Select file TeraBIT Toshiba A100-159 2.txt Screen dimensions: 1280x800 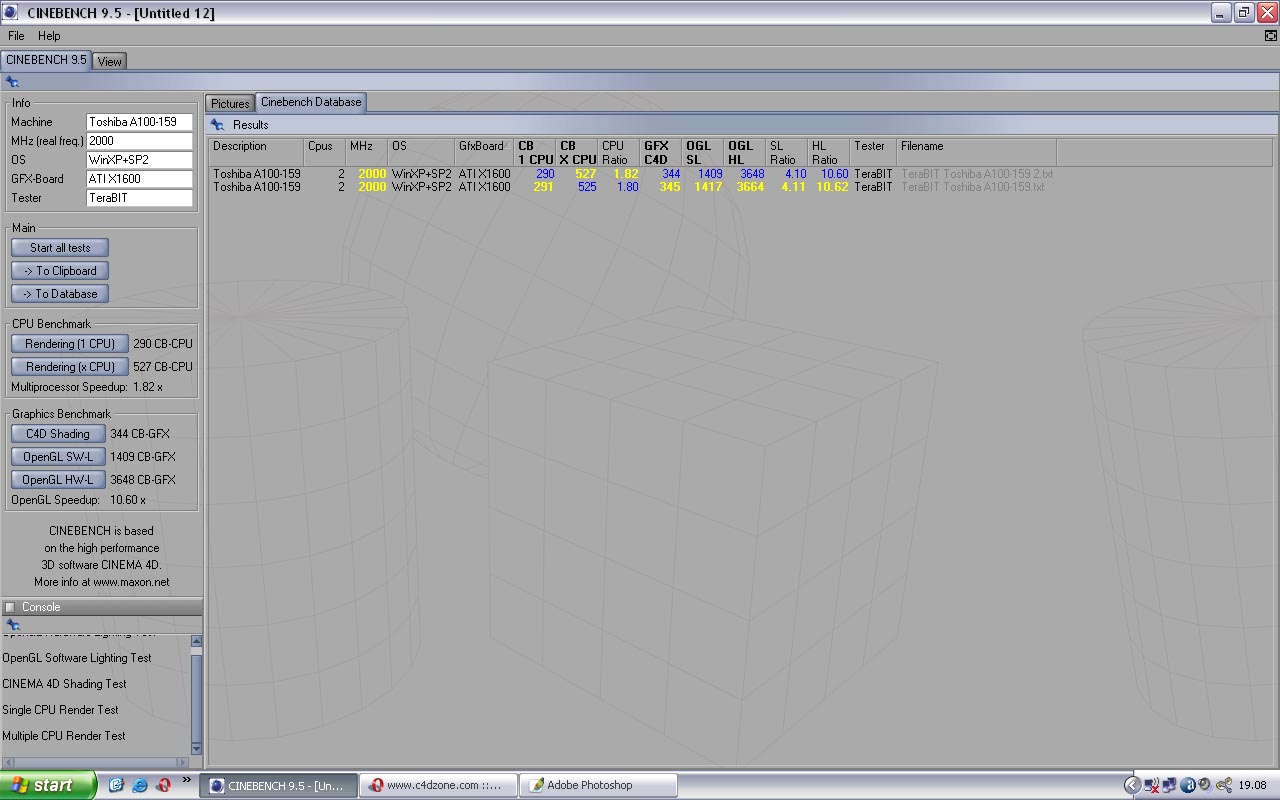click(x=977, y=174)
